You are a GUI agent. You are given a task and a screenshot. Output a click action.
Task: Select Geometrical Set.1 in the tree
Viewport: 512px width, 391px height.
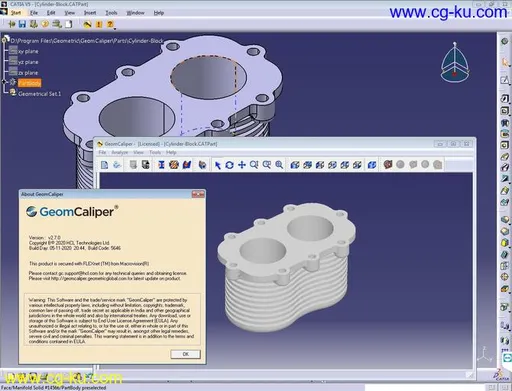(x=40, y=94)
